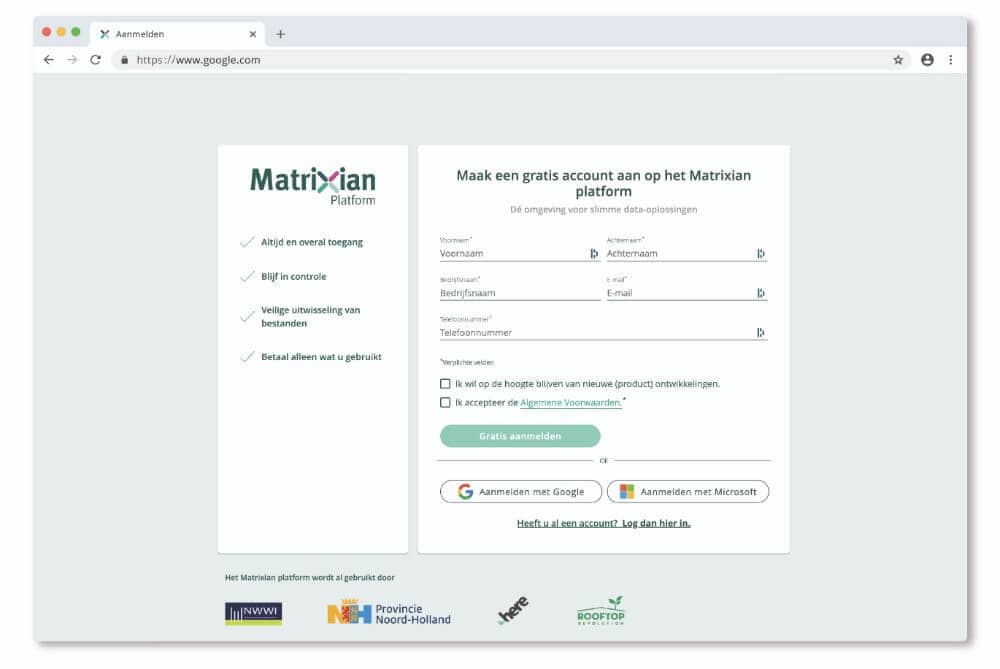Click into the Bedrijfsnaam input field
The height and width of the screenshot is (669, 1000).
coord(520,293)
